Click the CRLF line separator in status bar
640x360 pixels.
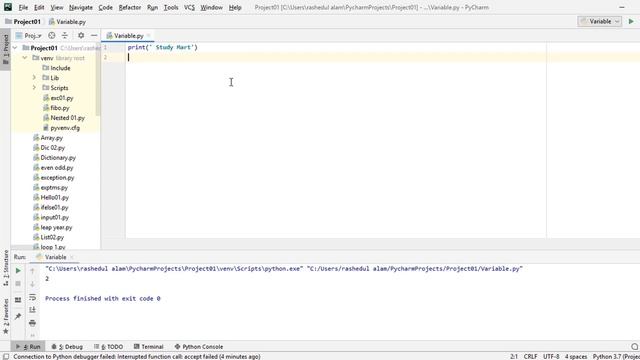(530, 356)
